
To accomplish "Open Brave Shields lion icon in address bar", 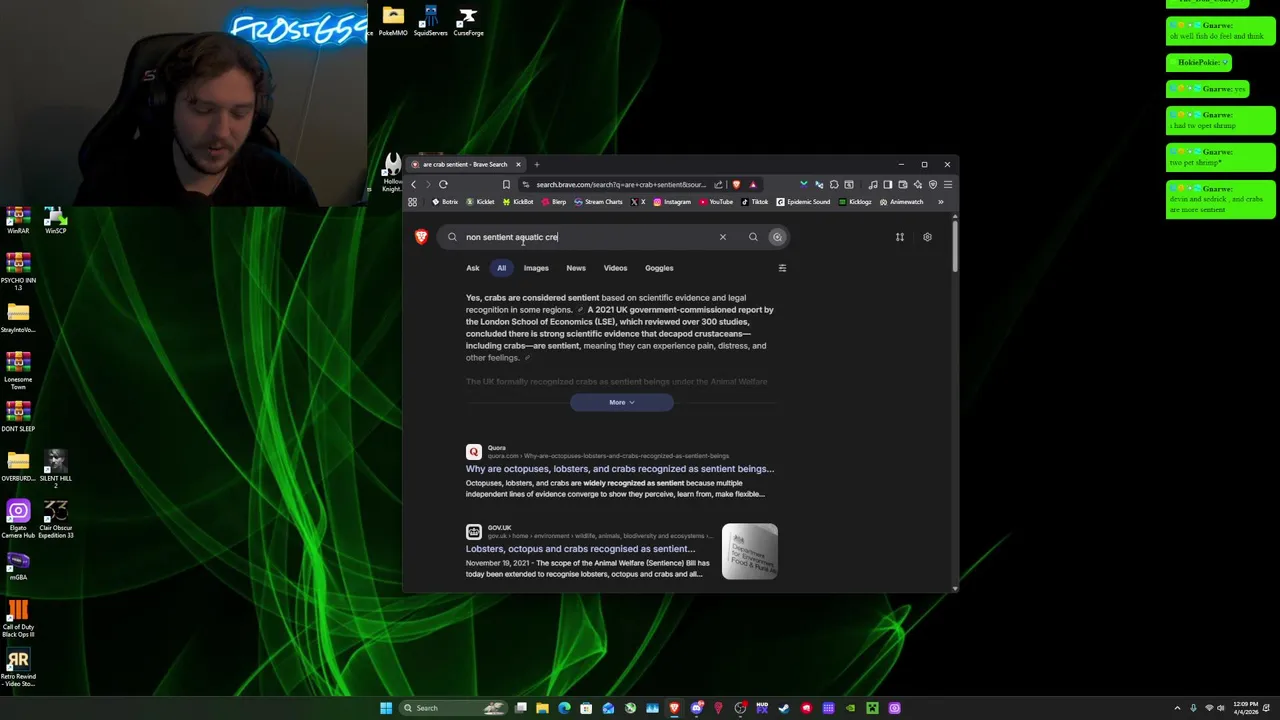I will click(737, 184).
